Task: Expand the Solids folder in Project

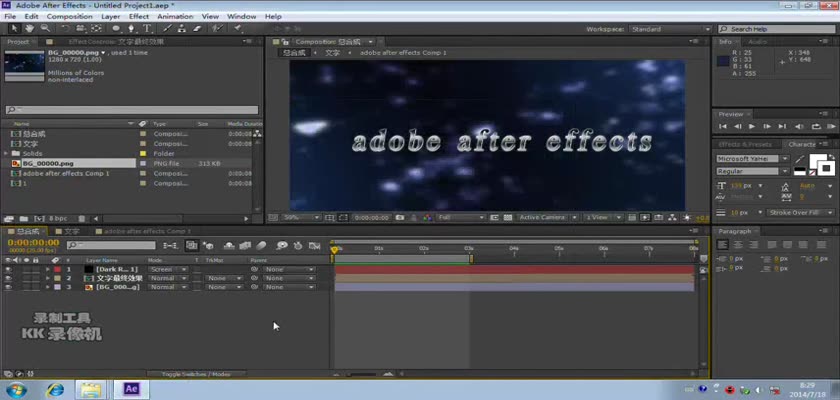Action: tap(6, 154)
